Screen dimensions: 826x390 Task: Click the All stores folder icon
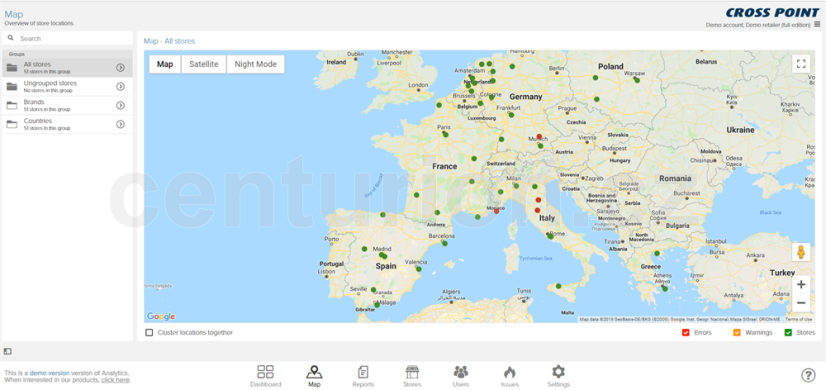pos(12,67)
